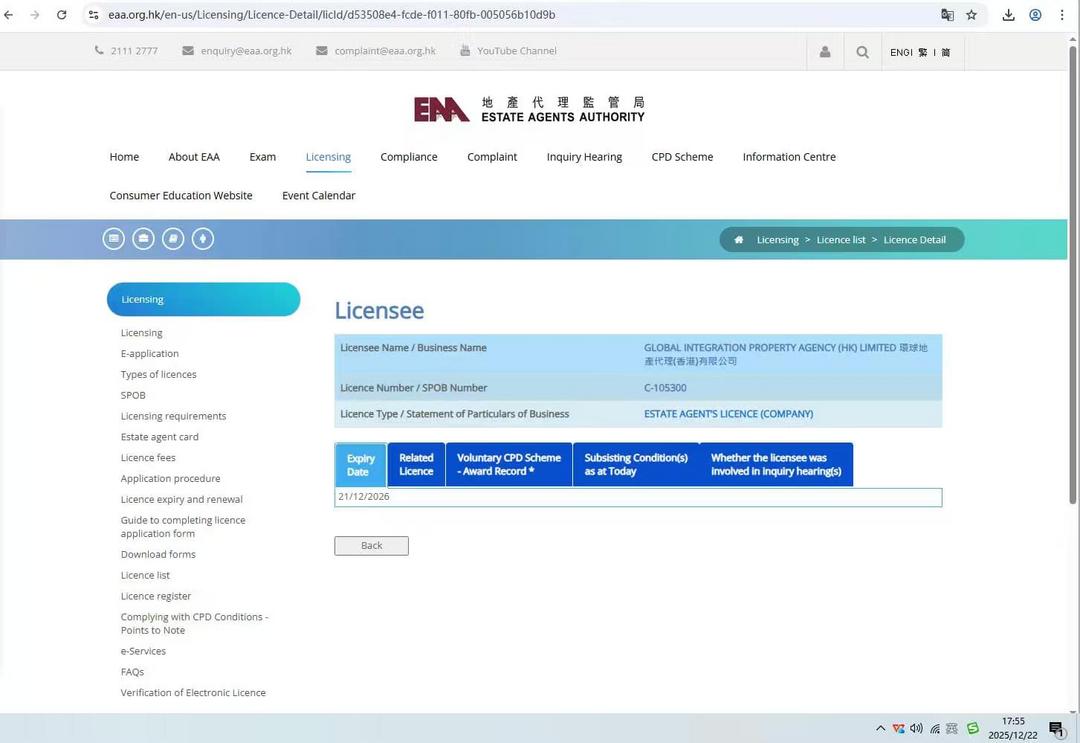The width and height of the screenshot is (1080, 743).
Task: Switch language to Simplified Chinese 簡
Action: 945,52
